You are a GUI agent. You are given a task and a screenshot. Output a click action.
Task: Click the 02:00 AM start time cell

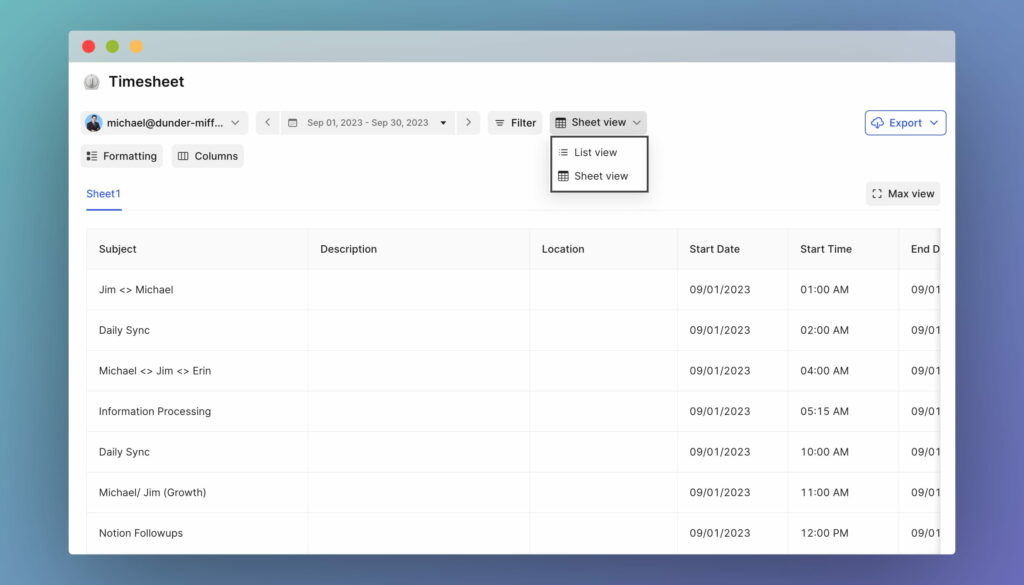pos(843,330)
